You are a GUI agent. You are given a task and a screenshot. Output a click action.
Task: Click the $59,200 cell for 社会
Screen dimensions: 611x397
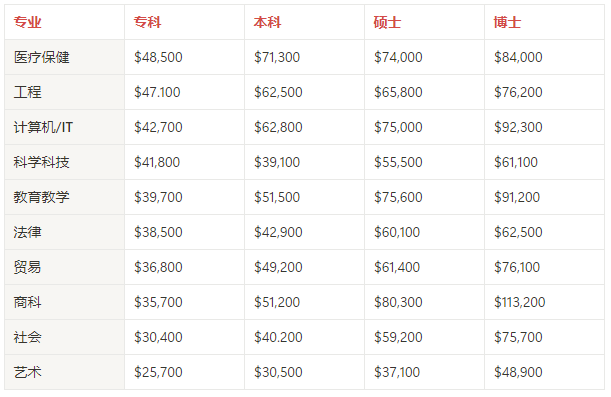398,337
